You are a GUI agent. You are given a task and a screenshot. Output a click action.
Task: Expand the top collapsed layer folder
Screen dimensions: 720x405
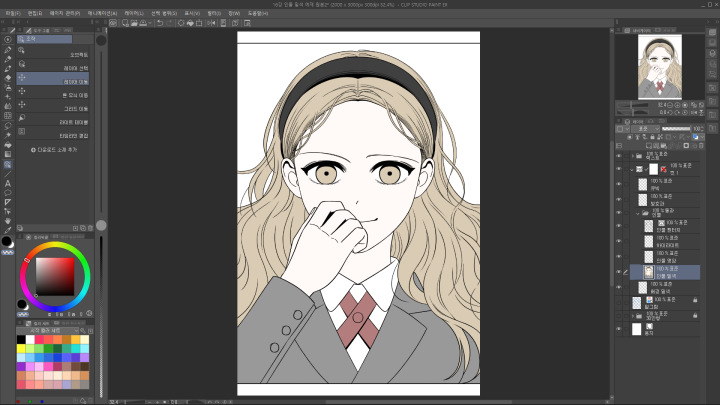632,156
